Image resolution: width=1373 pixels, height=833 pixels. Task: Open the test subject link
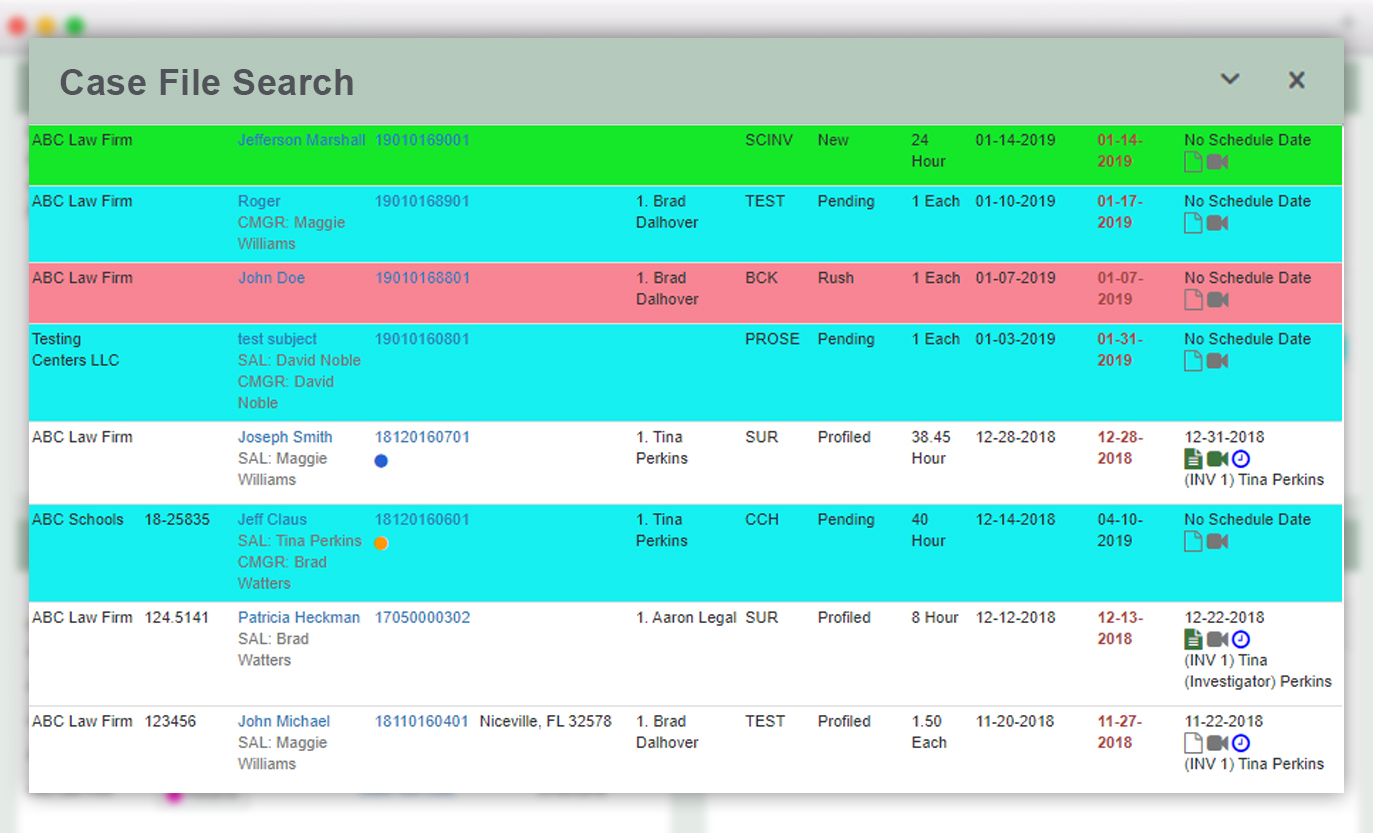[x=277, y=339]
